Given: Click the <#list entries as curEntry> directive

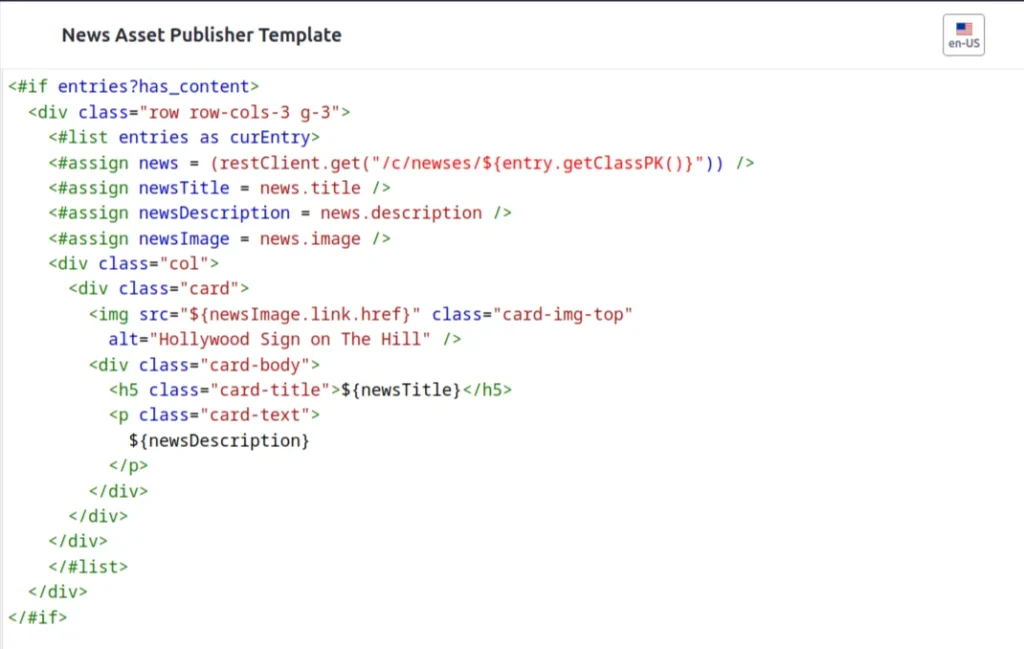Looking at the screenshot, I should [184, 137].
